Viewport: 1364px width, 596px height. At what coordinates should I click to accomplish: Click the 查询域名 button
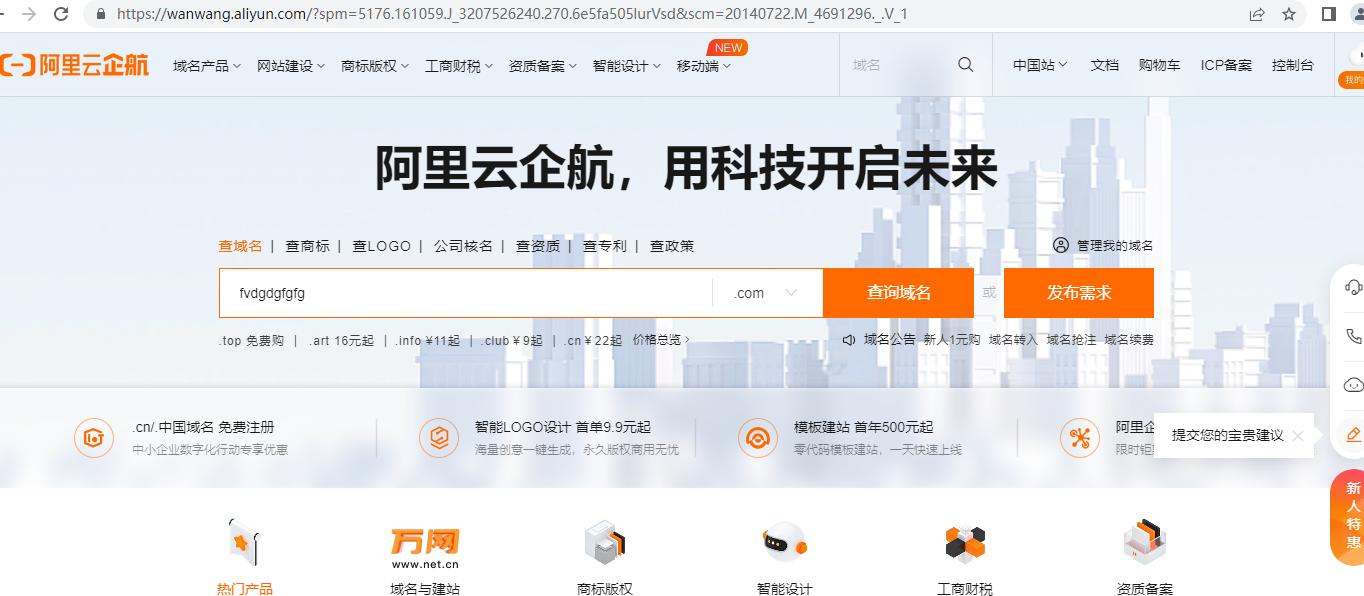point(897,292)
